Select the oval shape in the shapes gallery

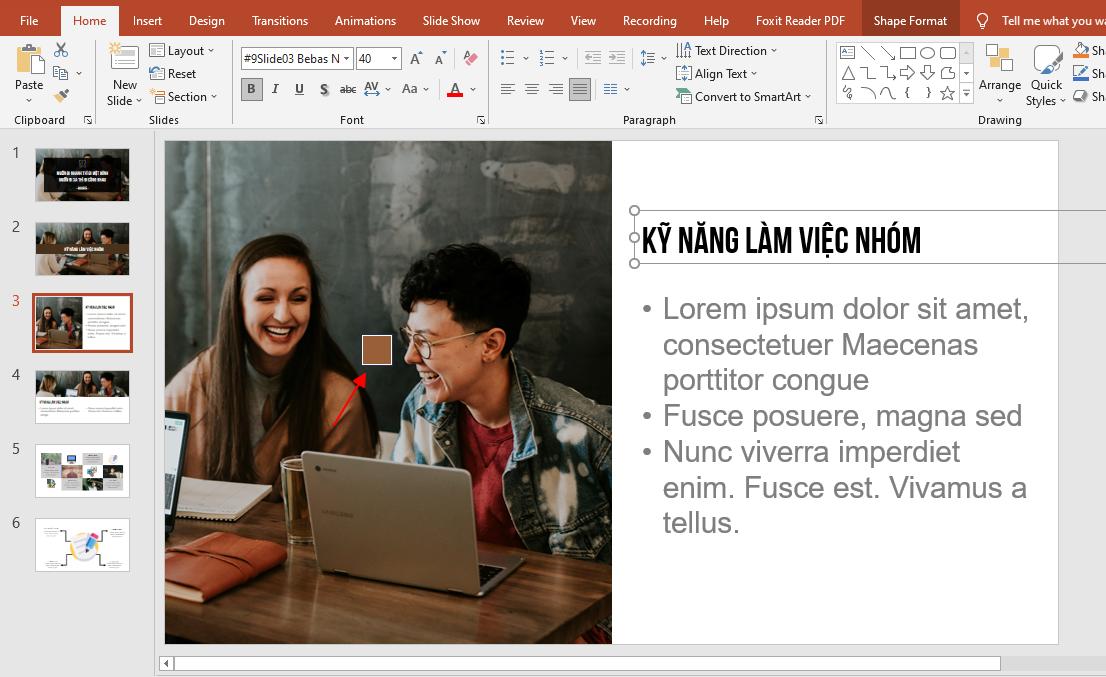tap(929, 52)
